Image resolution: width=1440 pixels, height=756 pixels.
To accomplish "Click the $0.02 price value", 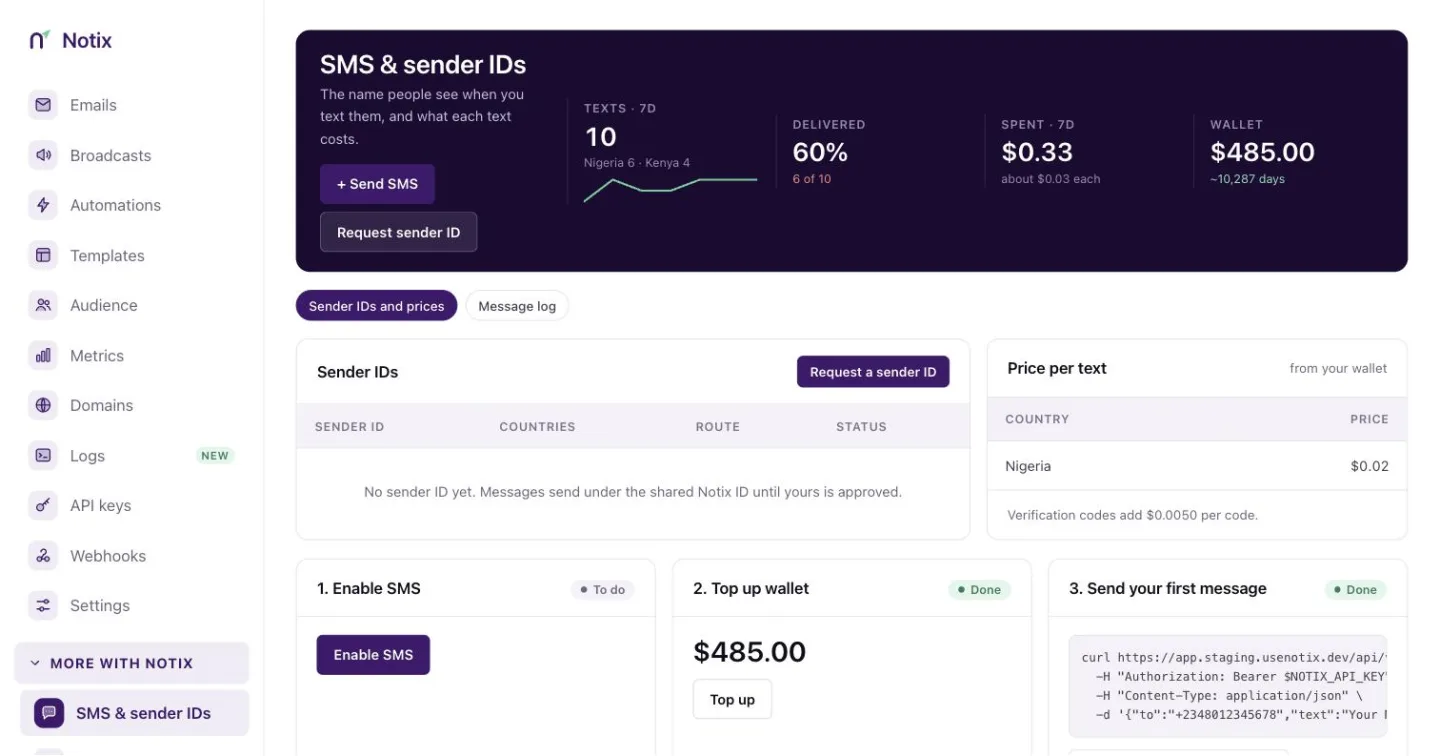I will (1369, 466).
